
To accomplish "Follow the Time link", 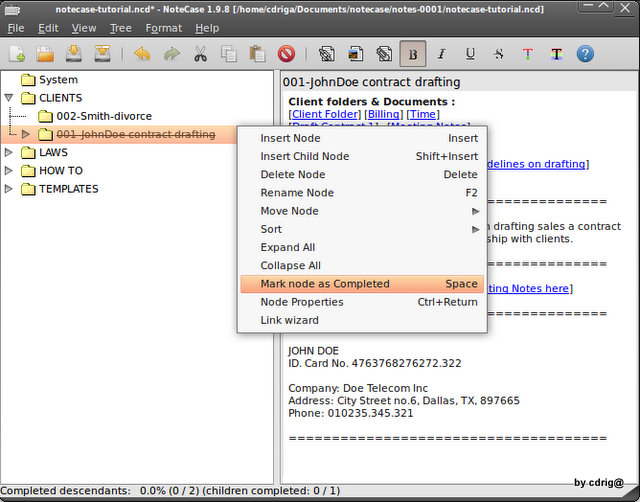I will [x=423, y=114].
